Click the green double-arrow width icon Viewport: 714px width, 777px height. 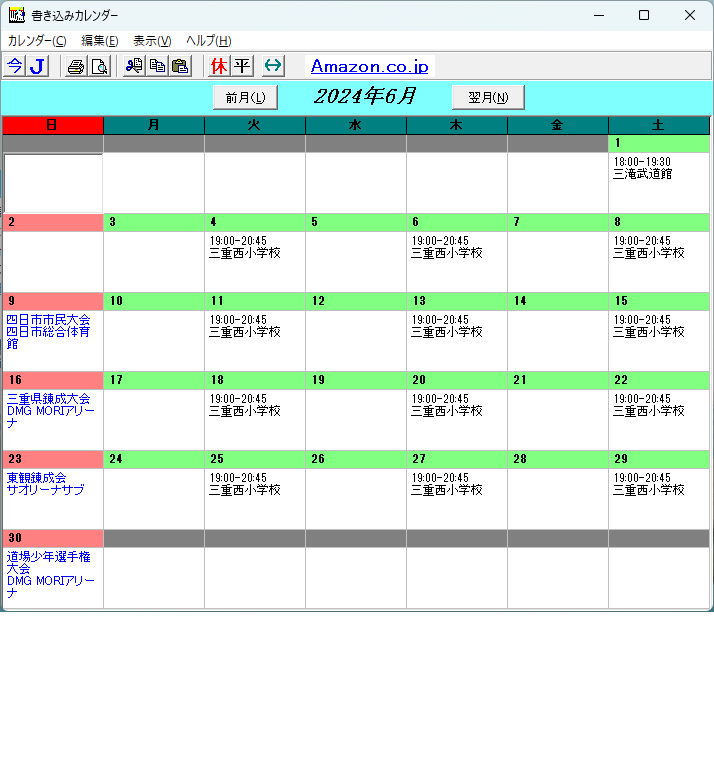click(273, 66)
